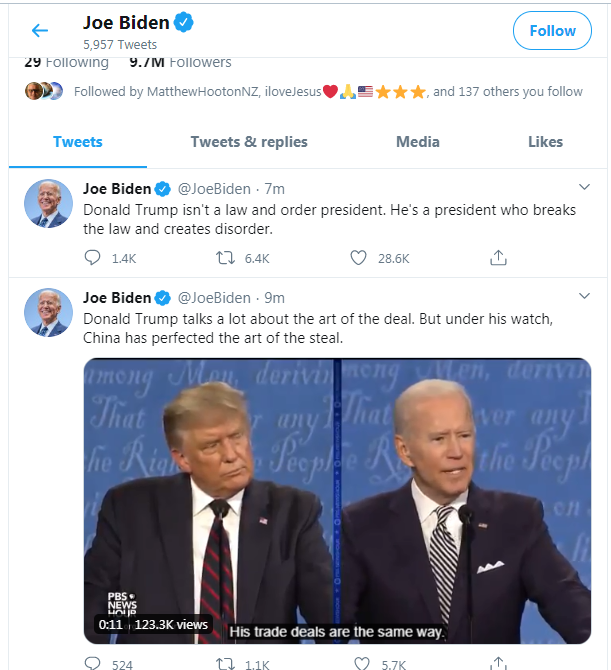This screenshot has height=670, width=611.
Task: Reply to the art of the deal tweet
Action: coord(93,663)
